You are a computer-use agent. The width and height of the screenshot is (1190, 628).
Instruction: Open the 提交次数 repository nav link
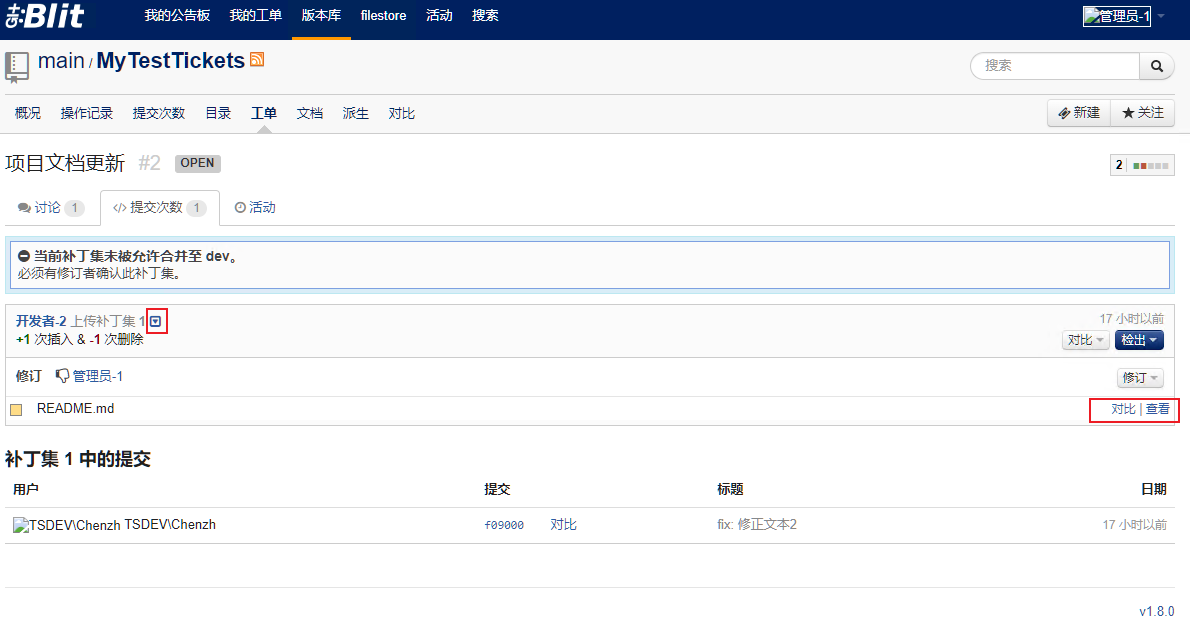(x=159, y=113)
